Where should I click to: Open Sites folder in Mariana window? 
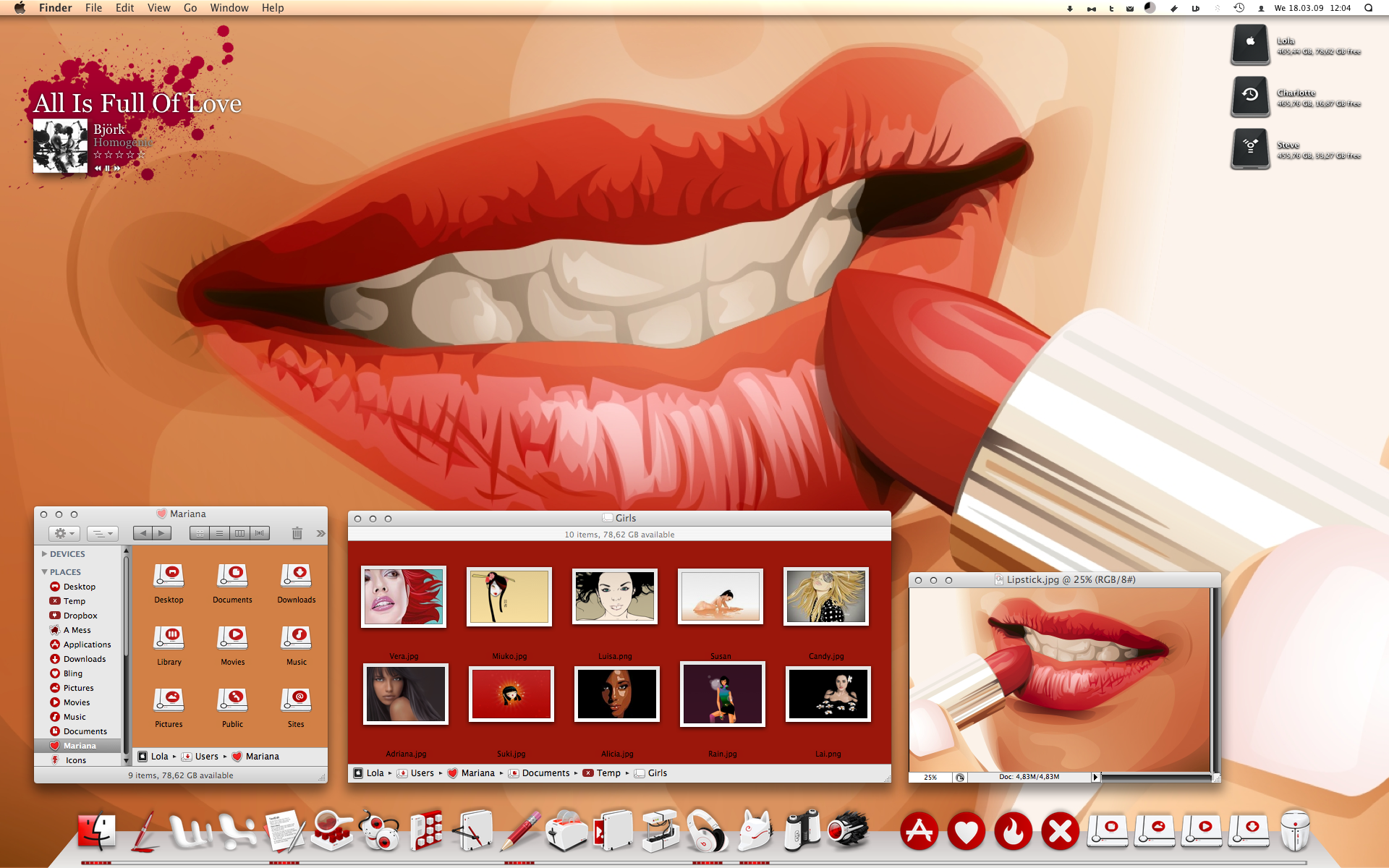click(297, 708)
